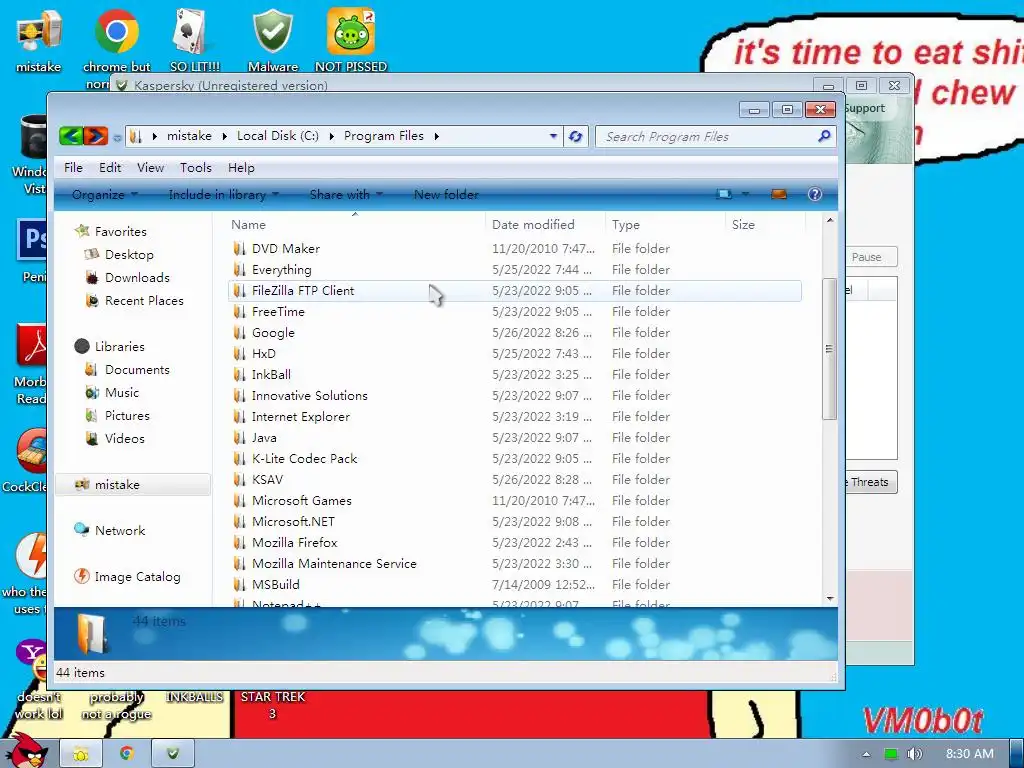Image resolution: width=1024 pixels, height=768 pixels.
Task: Select the DVD Maker folder
Action: (x=515, y=249)
